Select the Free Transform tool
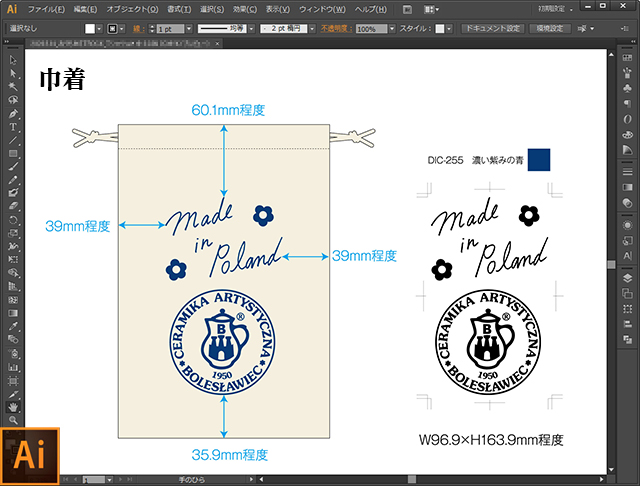The width and height of the screenshot is (640, 486). tap(13, 260)
